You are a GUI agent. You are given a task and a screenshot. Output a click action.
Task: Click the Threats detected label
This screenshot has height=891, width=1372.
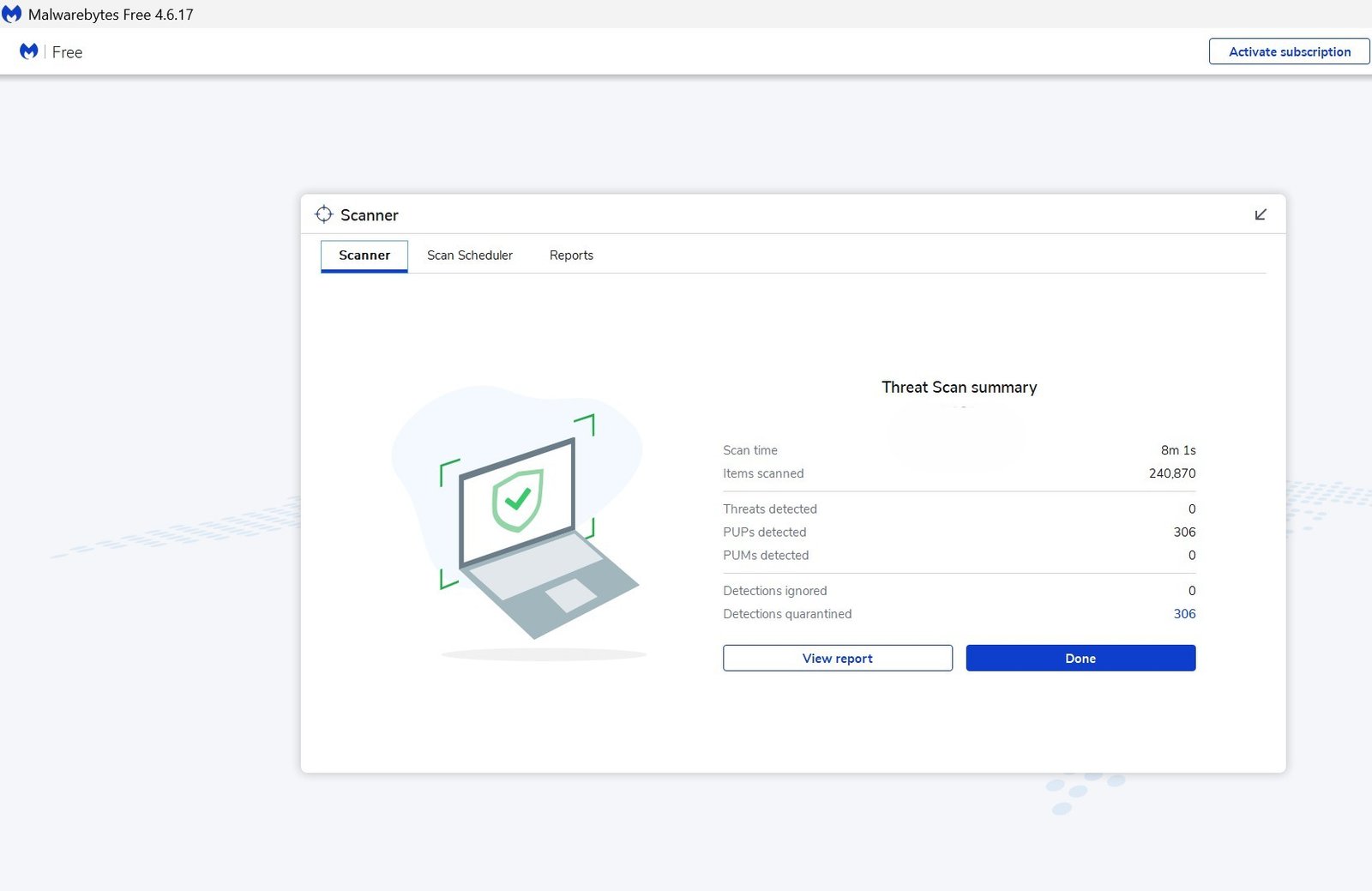click(x=770, y=509)
